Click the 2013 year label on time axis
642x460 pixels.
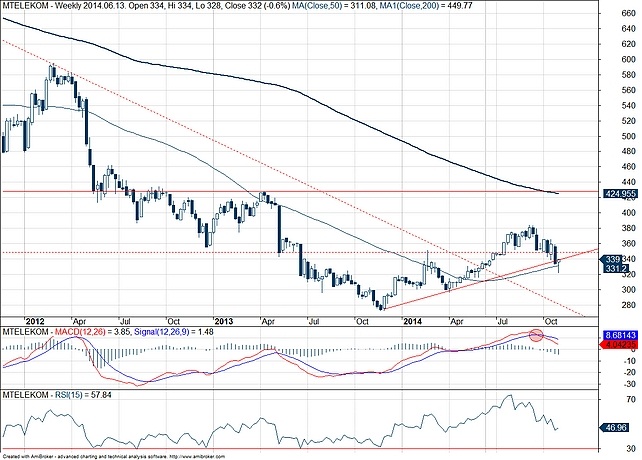[x=224, y=322]
